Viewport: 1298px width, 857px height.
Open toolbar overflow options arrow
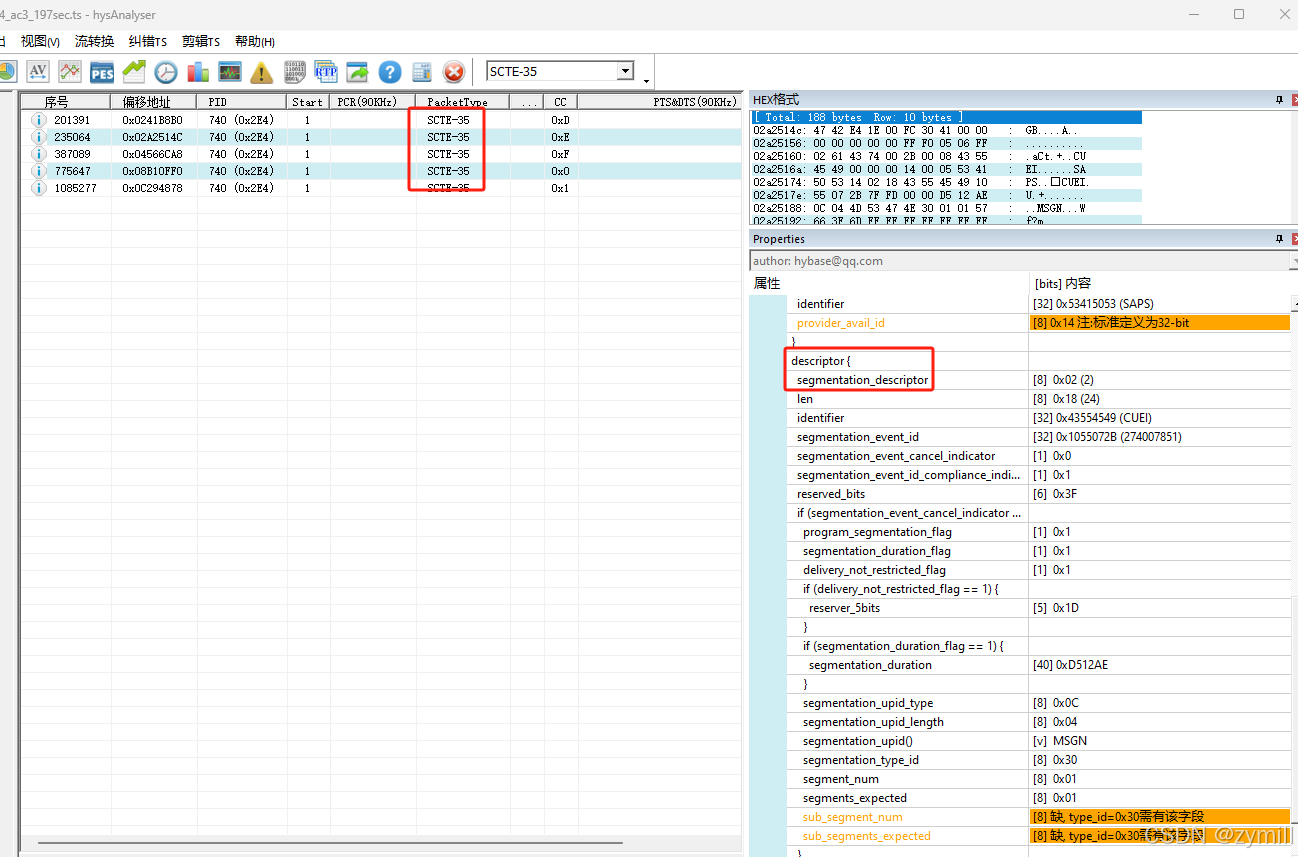tap(646, 80)
